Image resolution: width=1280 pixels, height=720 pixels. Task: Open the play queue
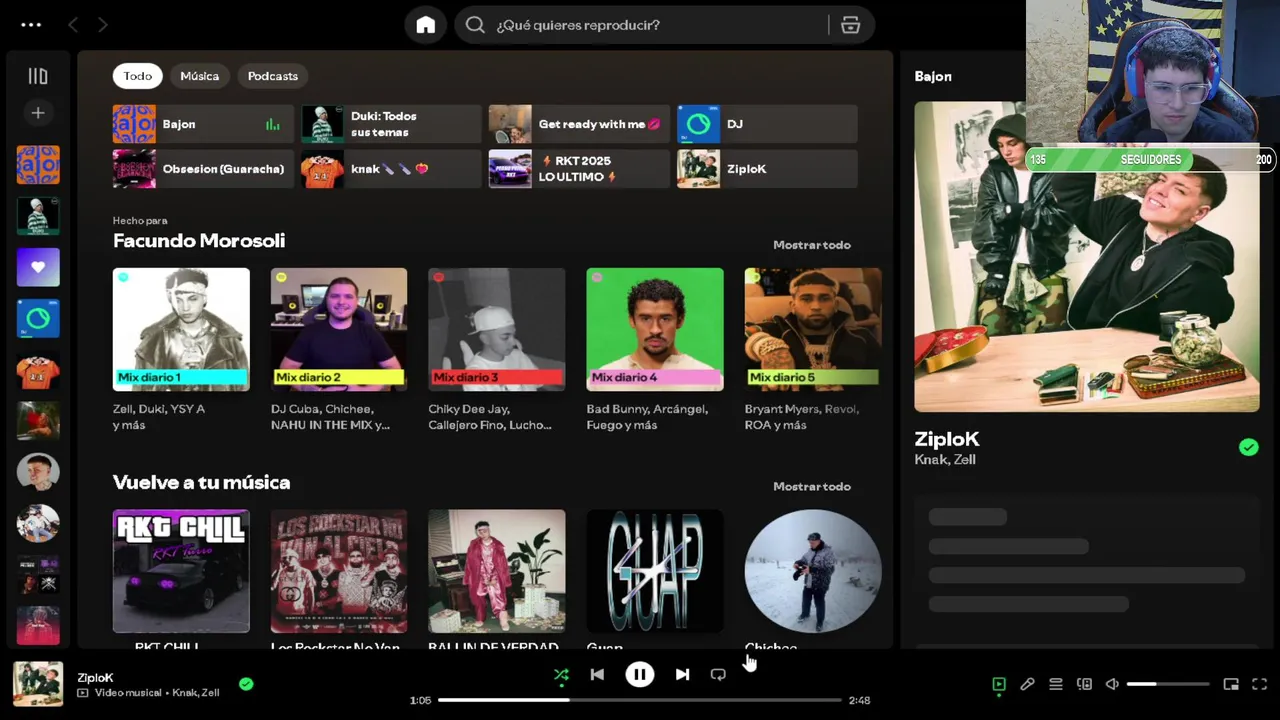[1056, 684]
